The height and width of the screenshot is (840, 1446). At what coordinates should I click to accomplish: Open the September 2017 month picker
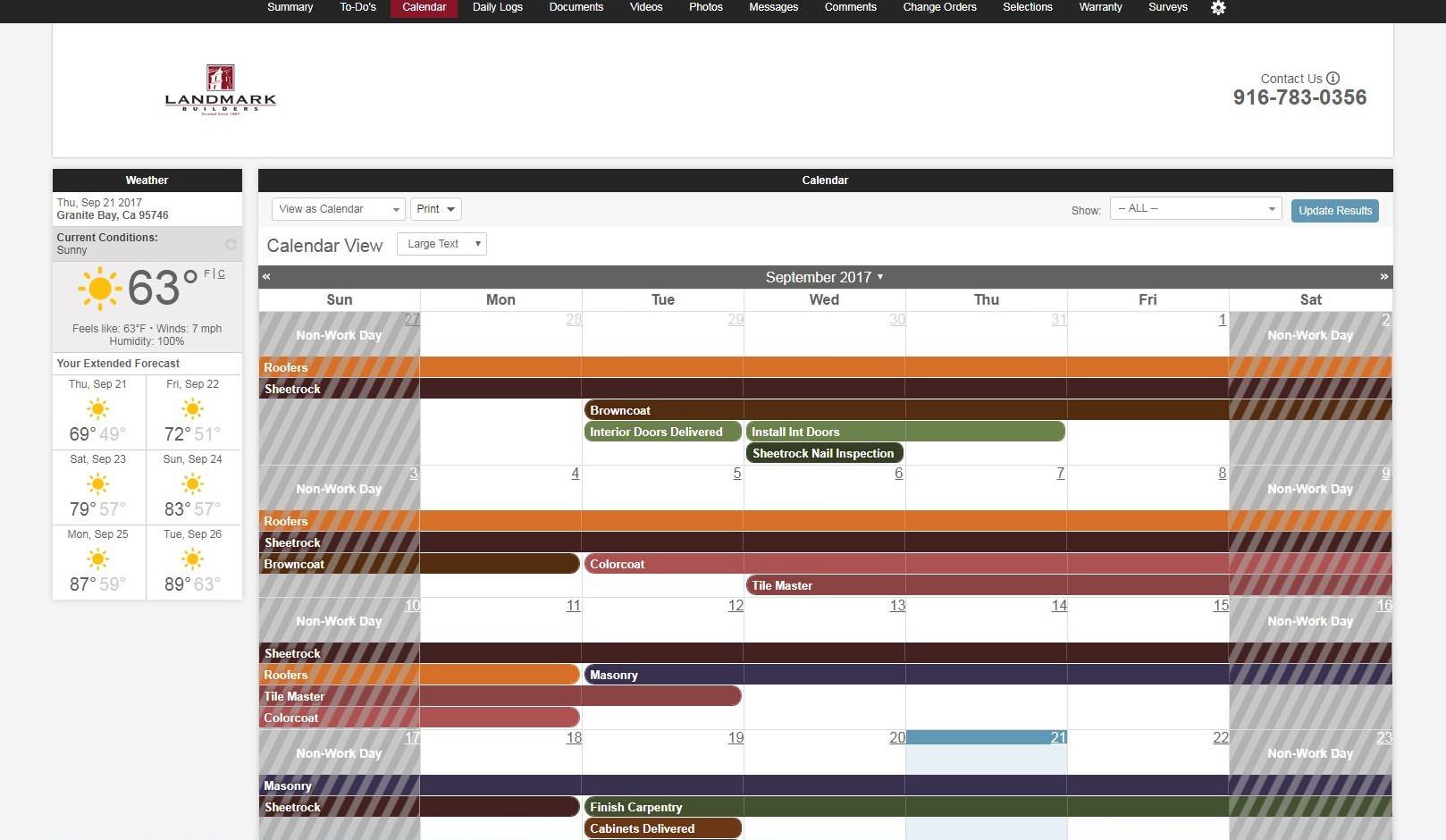coord(824,277)
